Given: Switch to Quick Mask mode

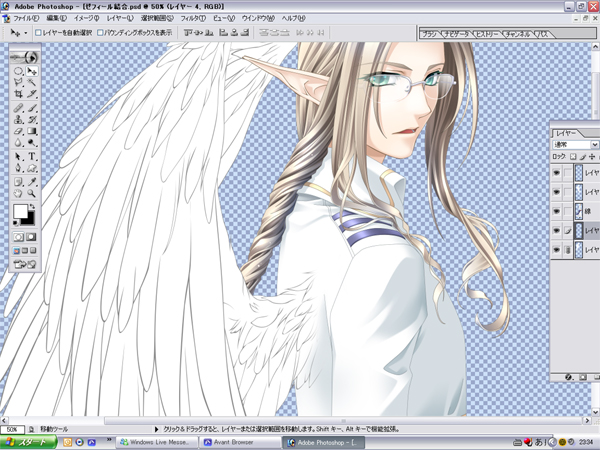Looking at the screenshot, I should pos(31,237).
